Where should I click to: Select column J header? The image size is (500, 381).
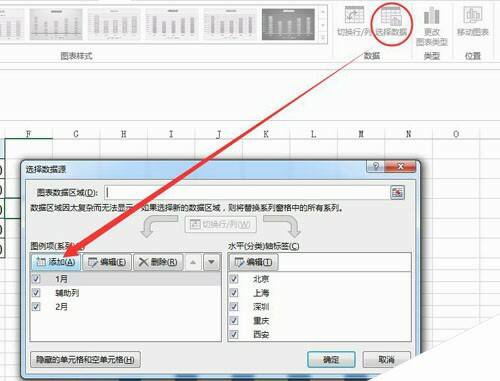(219, 134)
